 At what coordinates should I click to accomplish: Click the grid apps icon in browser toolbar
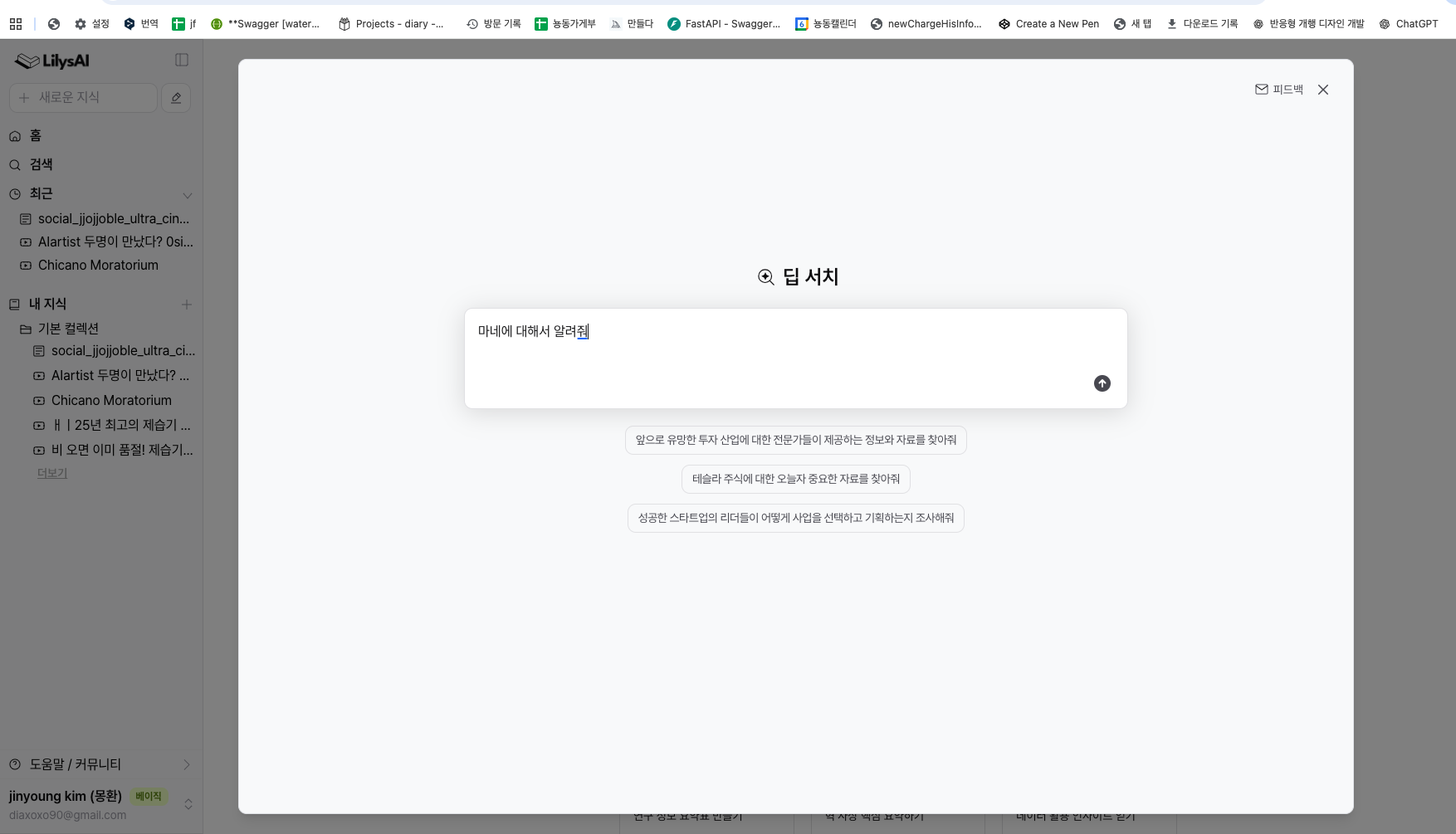tap(16, 23)
